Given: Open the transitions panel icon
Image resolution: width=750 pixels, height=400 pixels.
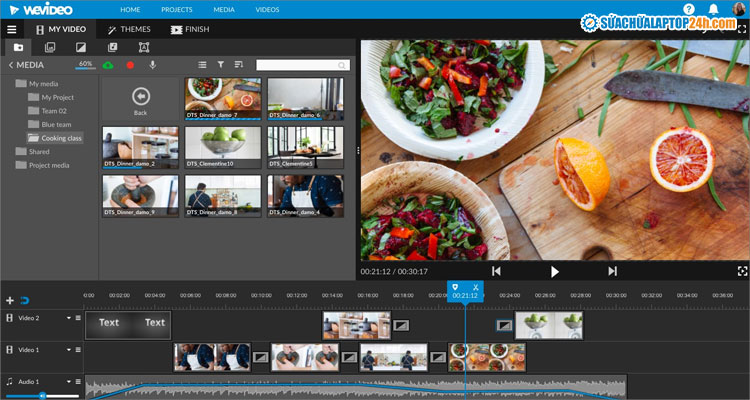Looking at the screenshot, I should [81, 47].
